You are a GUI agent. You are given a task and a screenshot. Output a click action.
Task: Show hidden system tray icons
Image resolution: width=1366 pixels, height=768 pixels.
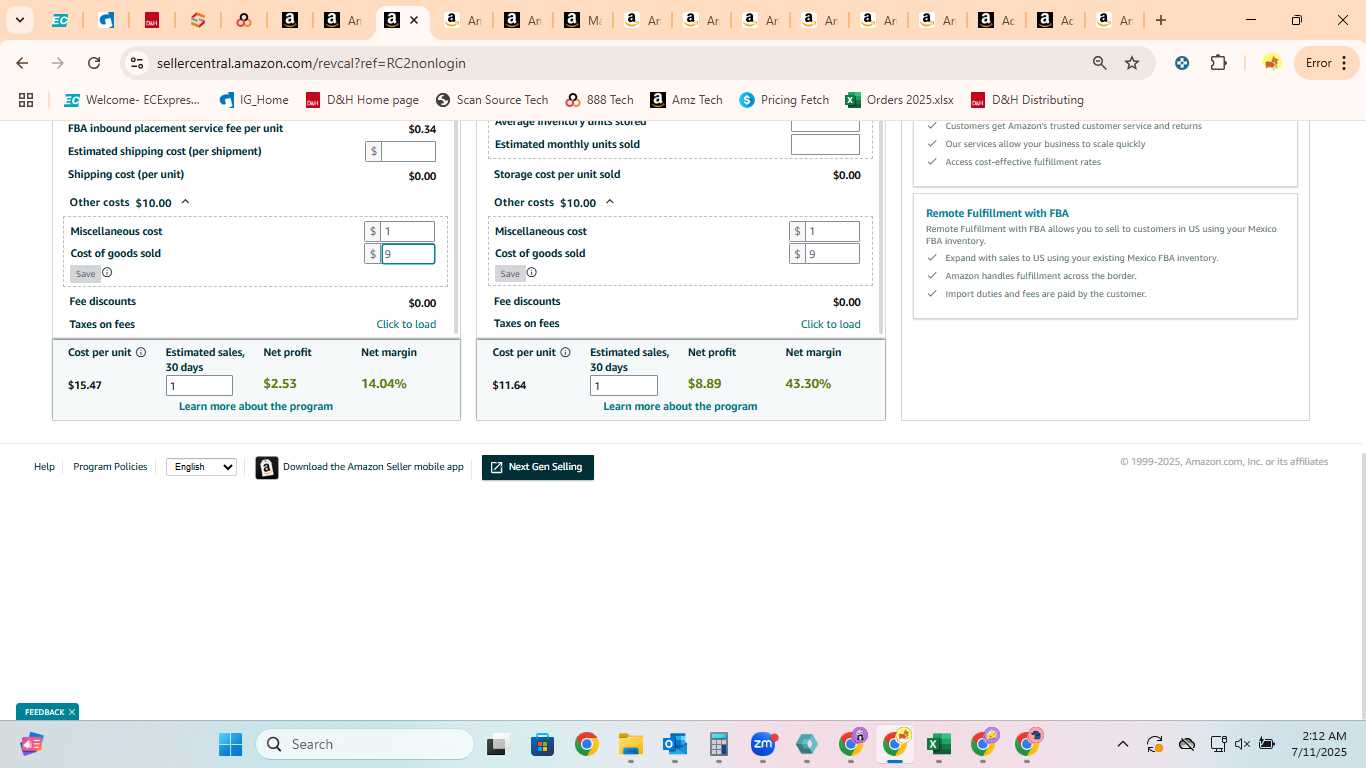click(x=1123, y=744)
